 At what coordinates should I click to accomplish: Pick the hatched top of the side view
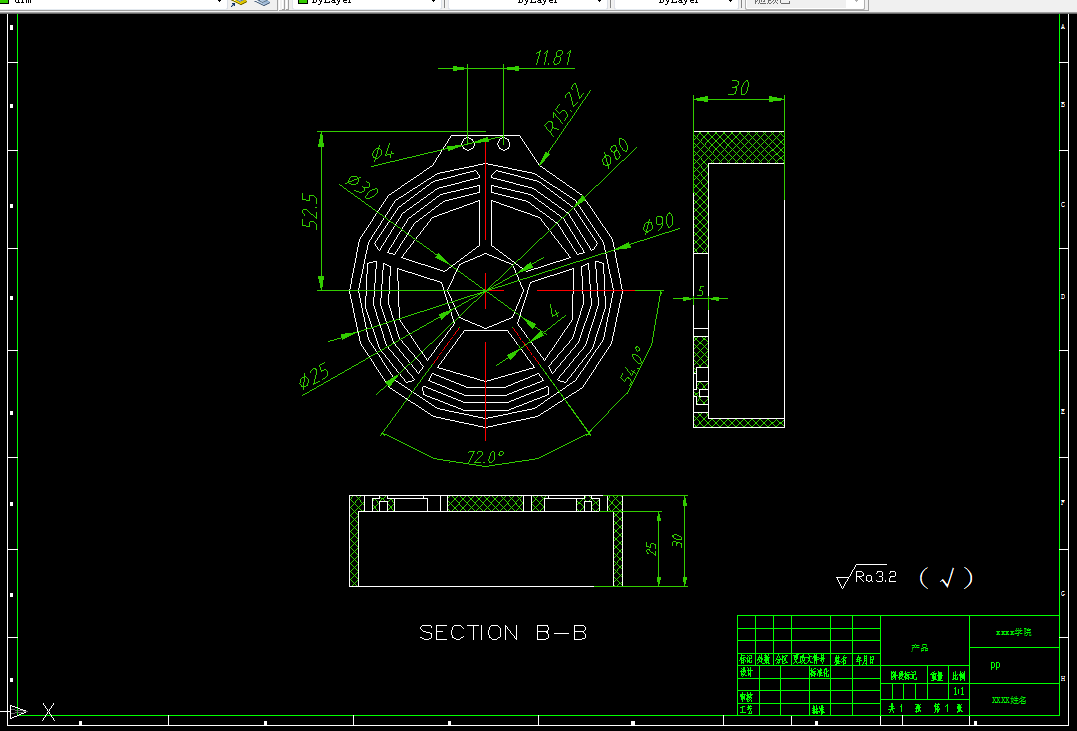739,147
